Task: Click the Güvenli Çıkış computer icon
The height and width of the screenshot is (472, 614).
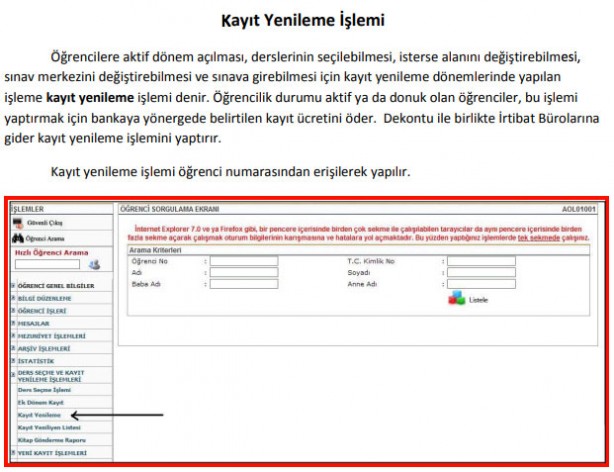Action: (18, 223)
